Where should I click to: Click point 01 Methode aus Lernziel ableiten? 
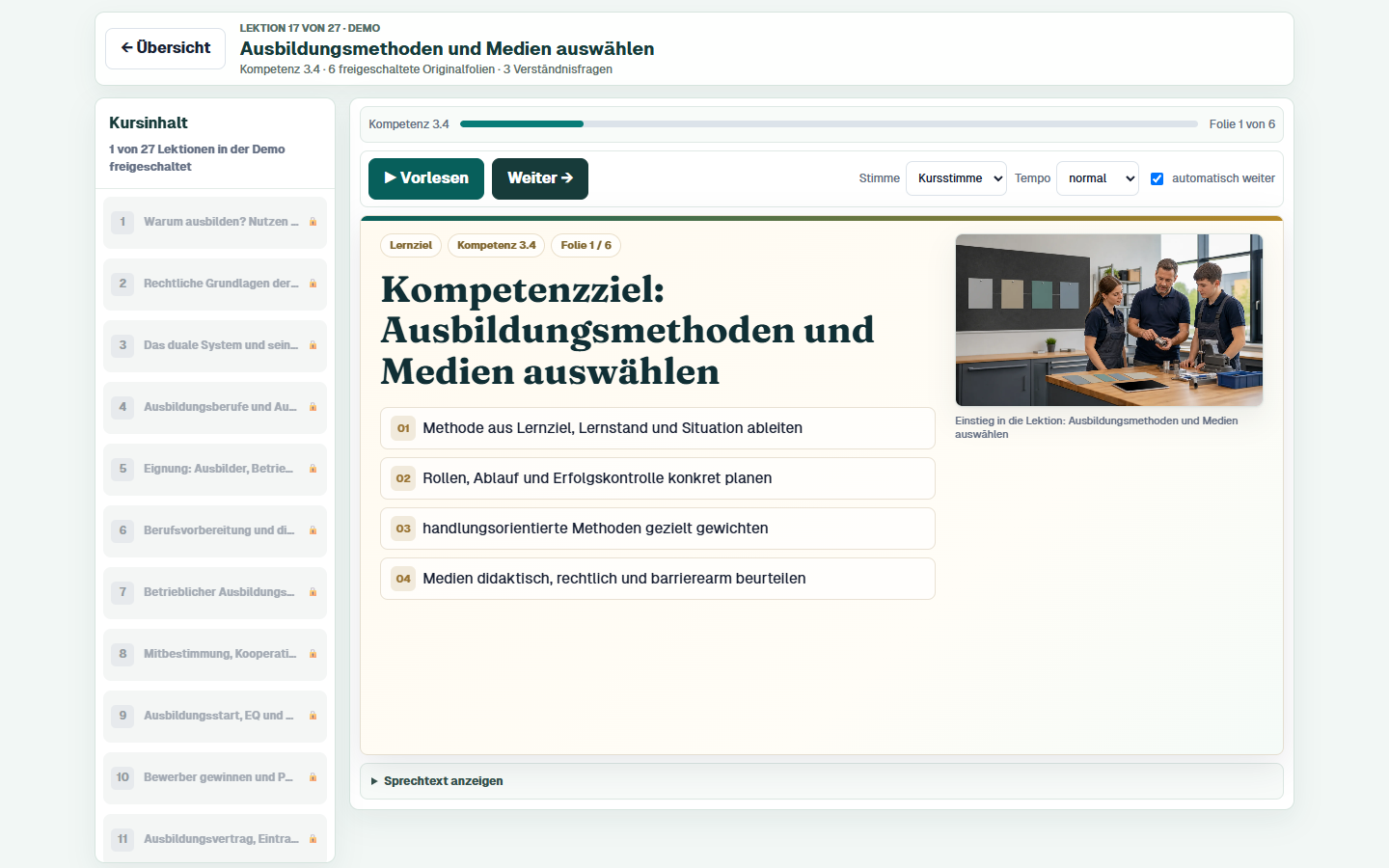click(x=658, y=428)
